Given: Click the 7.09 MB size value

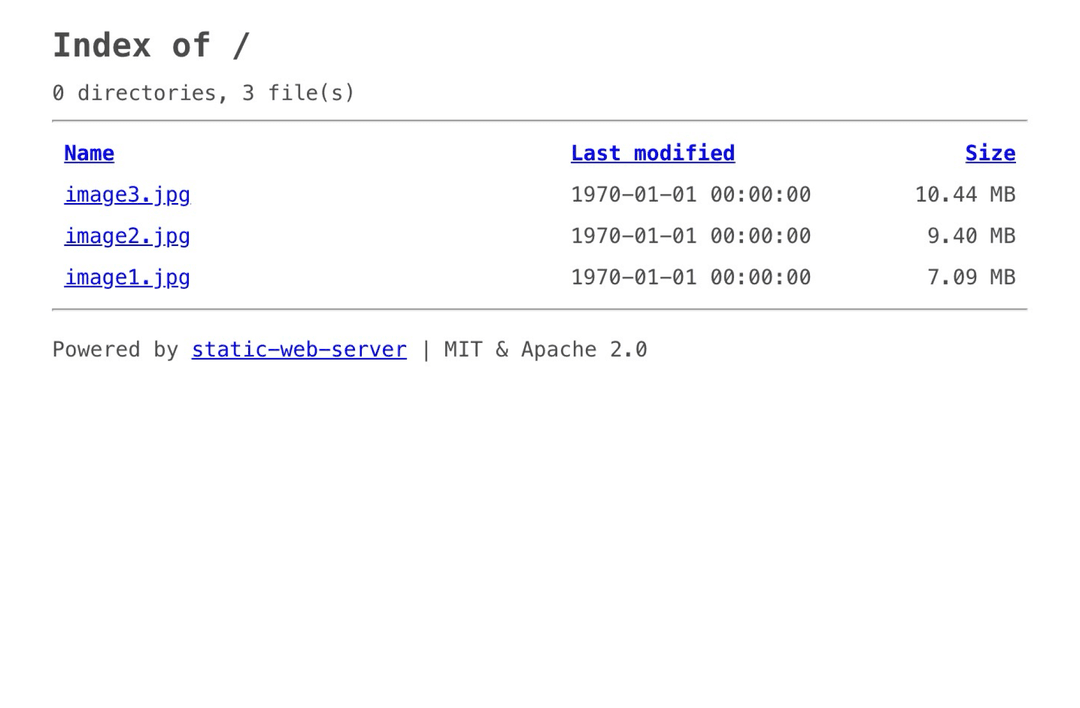Looking at the screenshot, I should 970,277.
